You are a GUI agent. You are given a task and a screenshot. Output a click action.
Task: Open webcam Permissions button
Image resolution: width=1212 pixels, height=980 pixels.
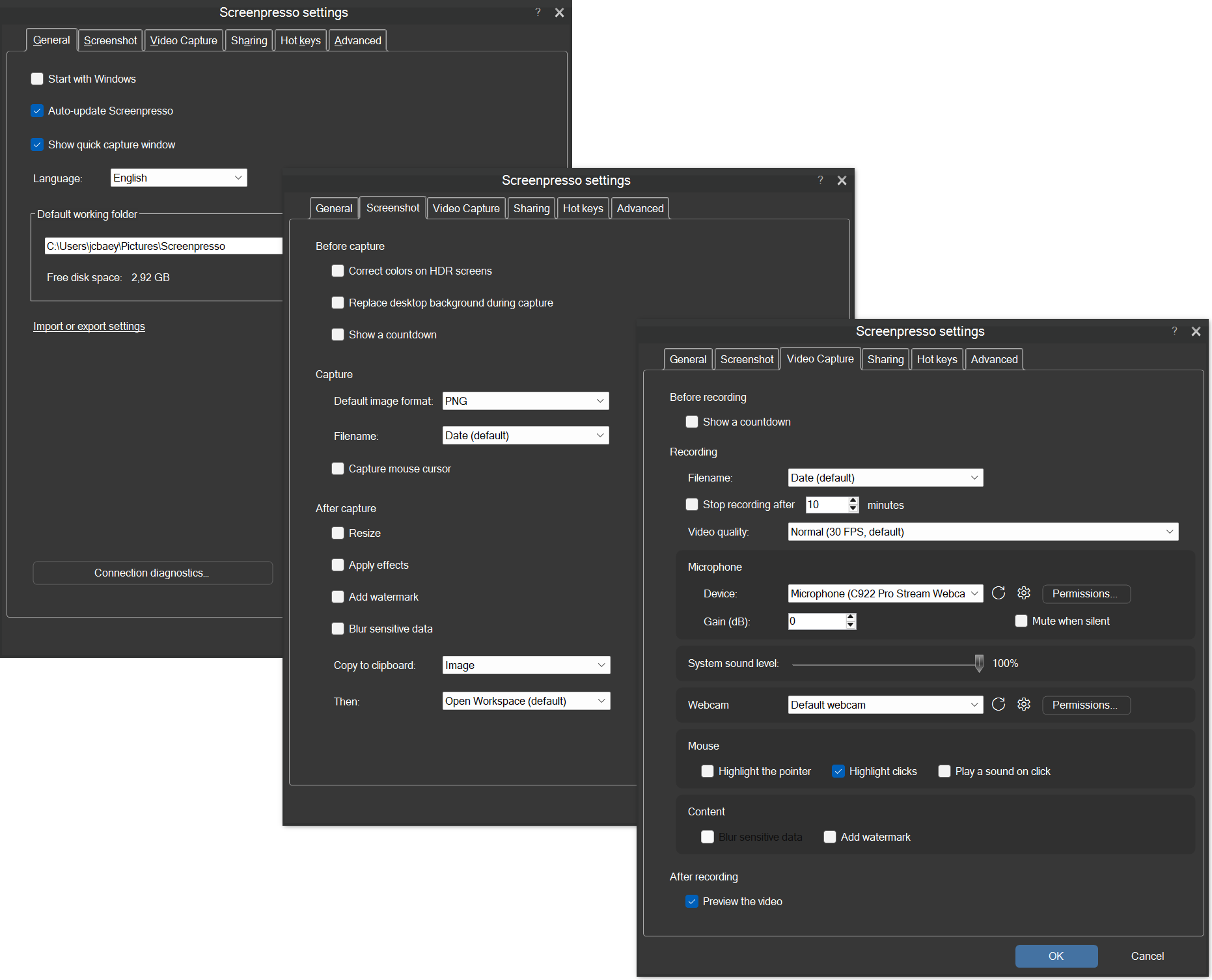point(1086,705)
